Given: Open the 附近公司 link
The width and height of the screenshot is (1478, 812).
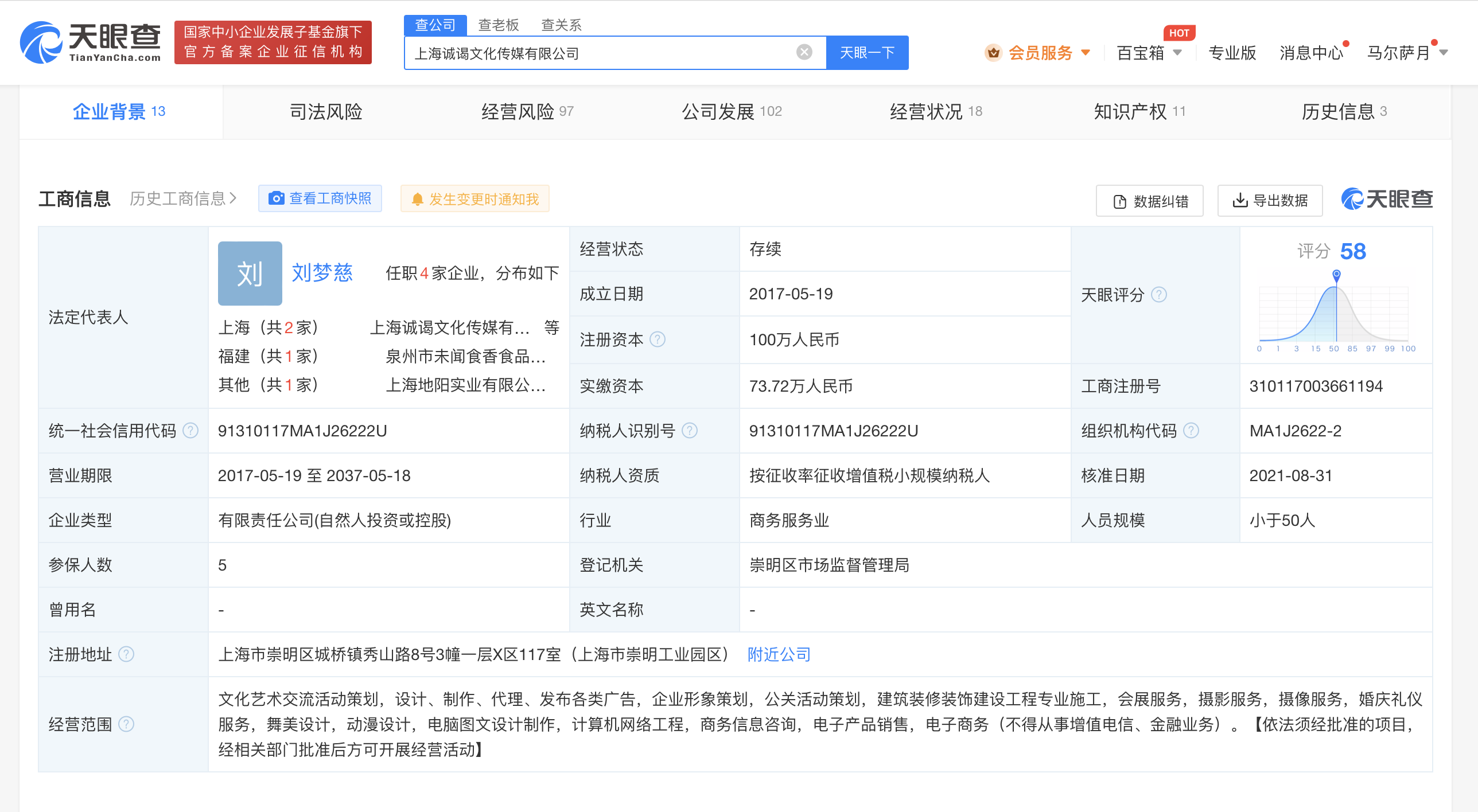Looking at the screenshot, I should [779, 654].
